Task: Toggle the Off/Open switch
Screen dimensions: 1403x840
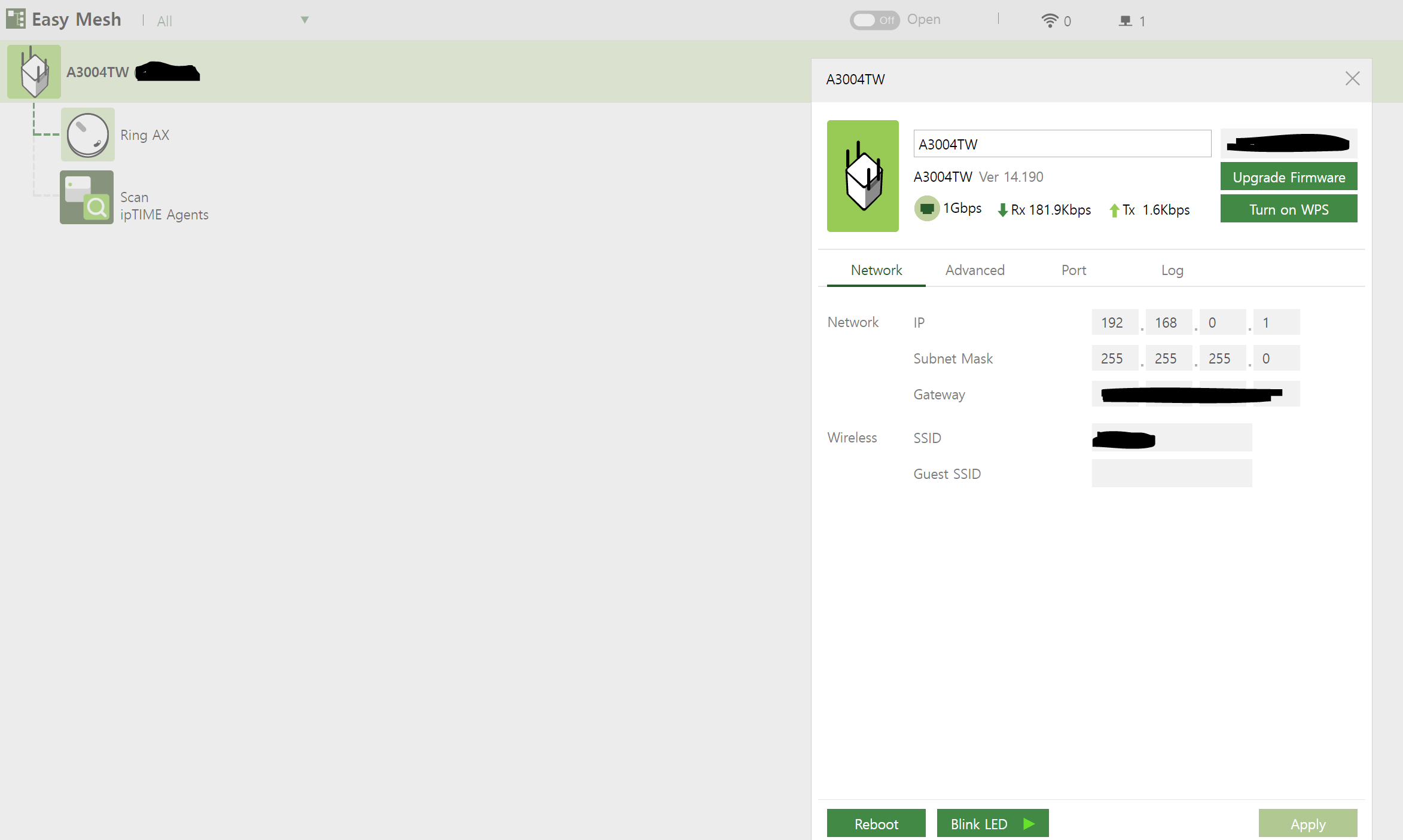Action: pos(874,20)
